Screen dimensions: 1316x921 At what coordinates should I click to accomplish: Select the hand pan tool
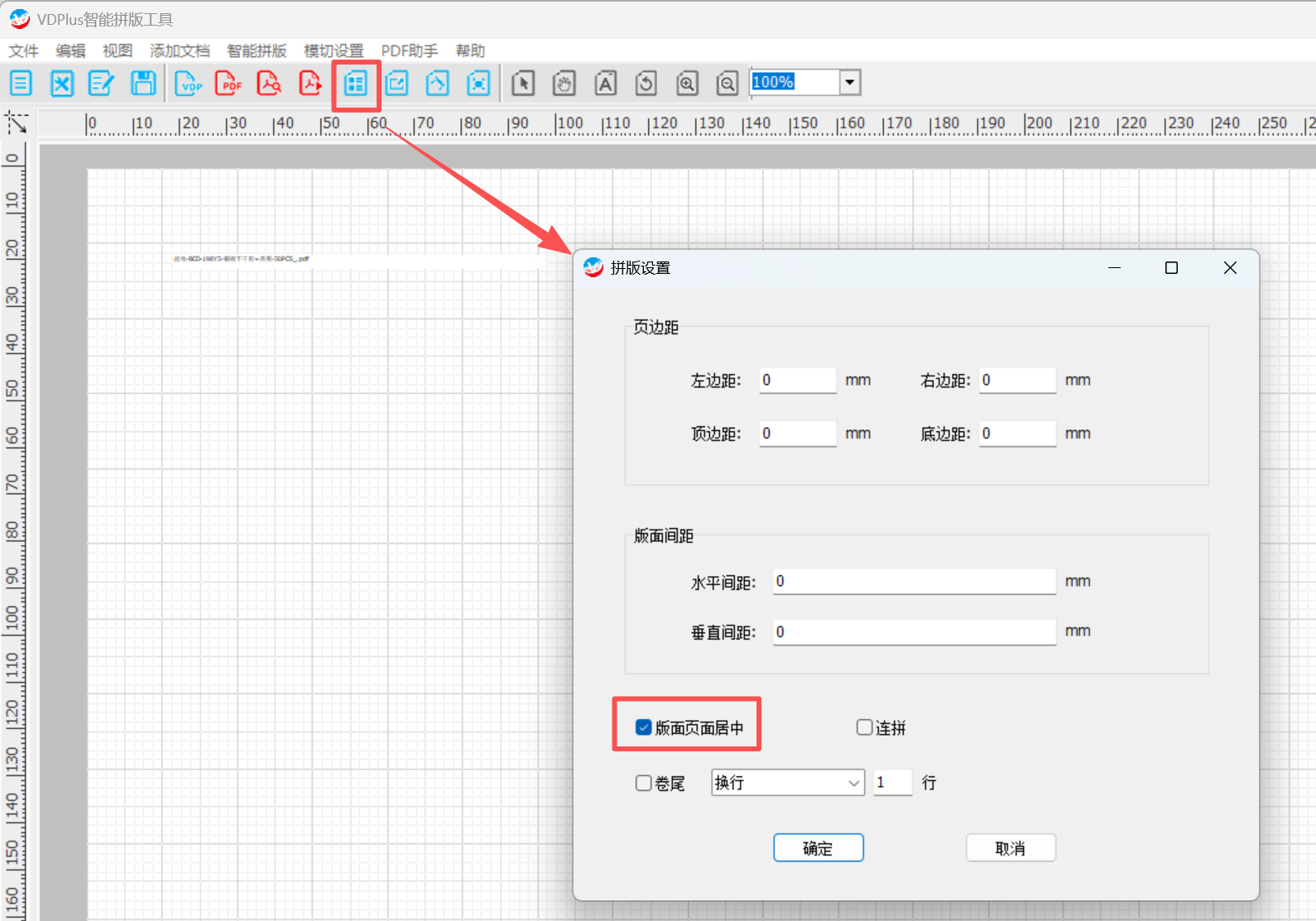(x=564, y=83)
